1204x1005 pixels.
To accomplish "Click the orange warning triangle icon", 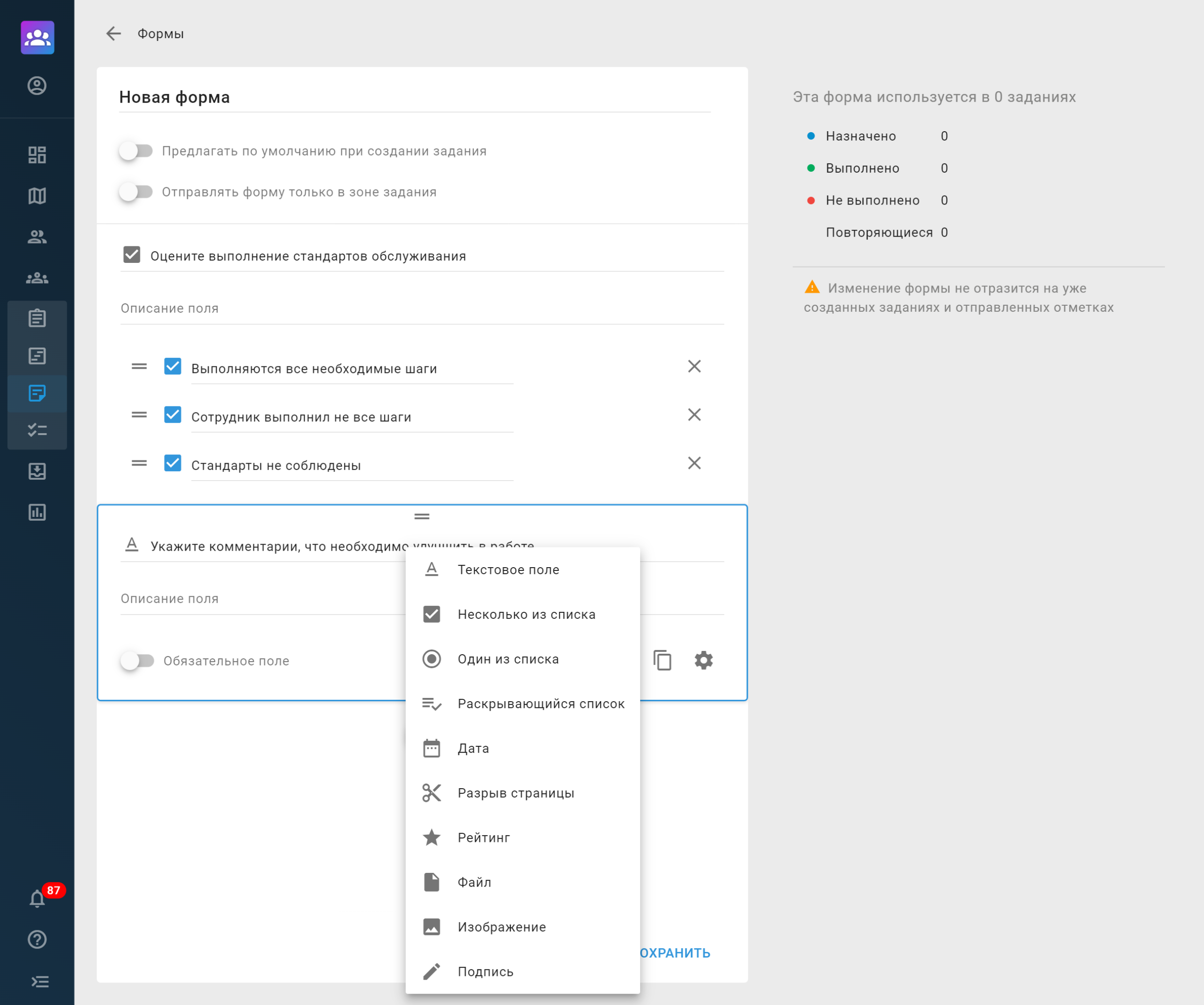I will pos(812,287).
